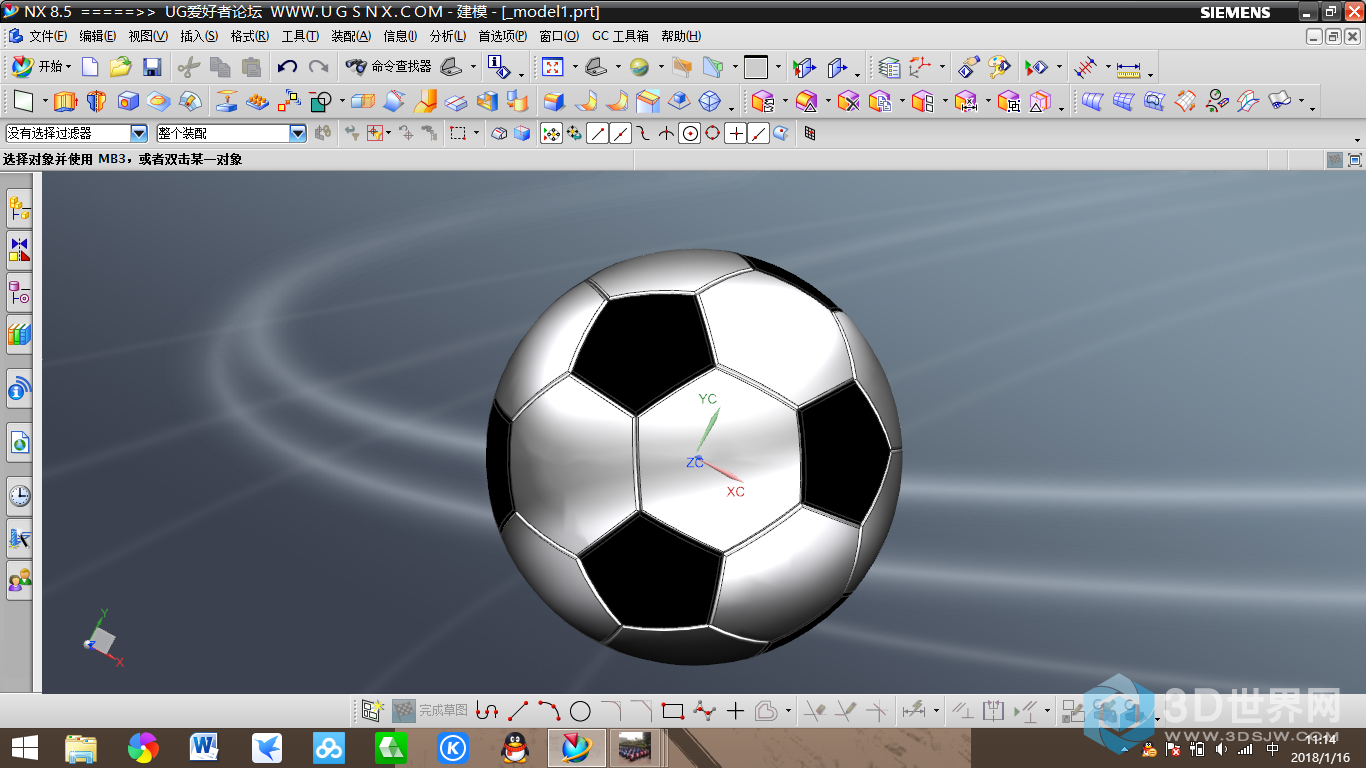Screen dimensions: 1366x768
Task: Open the Internet Explorer sidebar tab
Action: click(x=19, y=441)
